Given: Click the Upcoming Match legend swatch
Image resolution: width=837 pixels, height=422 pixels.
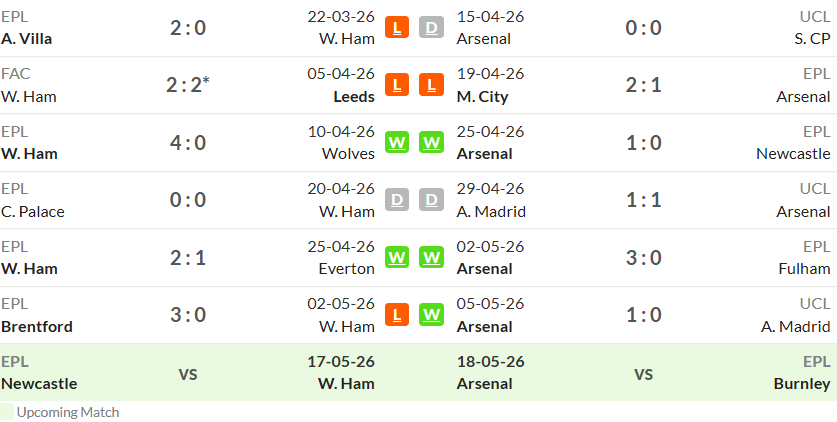Looking at the screenshot, I should (7, 411).
